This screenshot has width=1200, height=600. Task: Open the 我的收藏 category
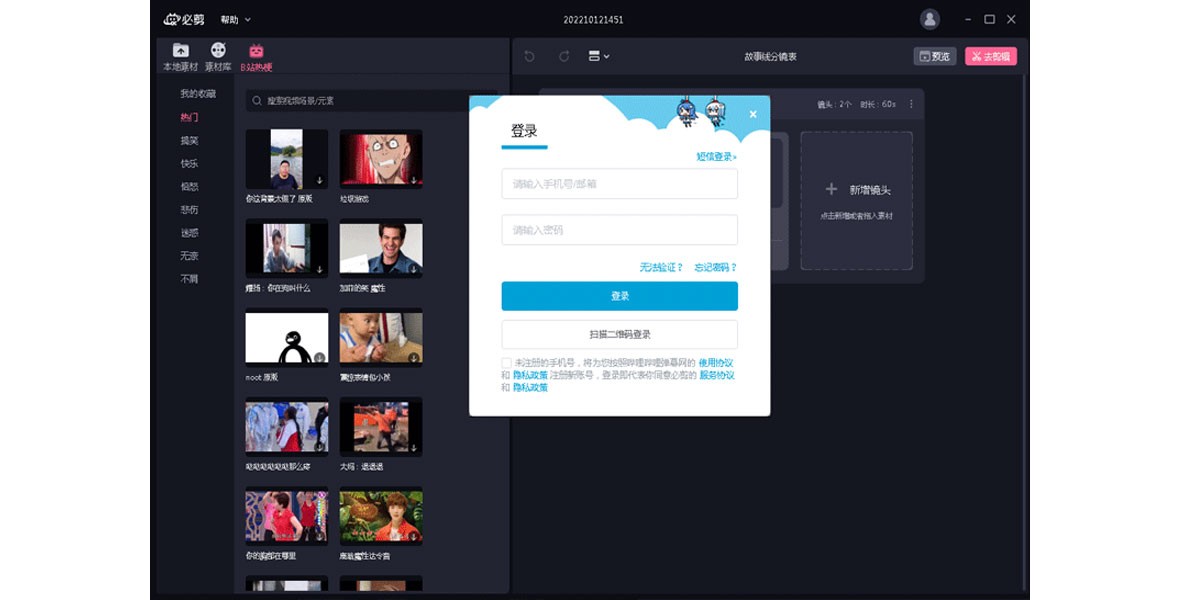pyautogui.click(x=197, y=94)
